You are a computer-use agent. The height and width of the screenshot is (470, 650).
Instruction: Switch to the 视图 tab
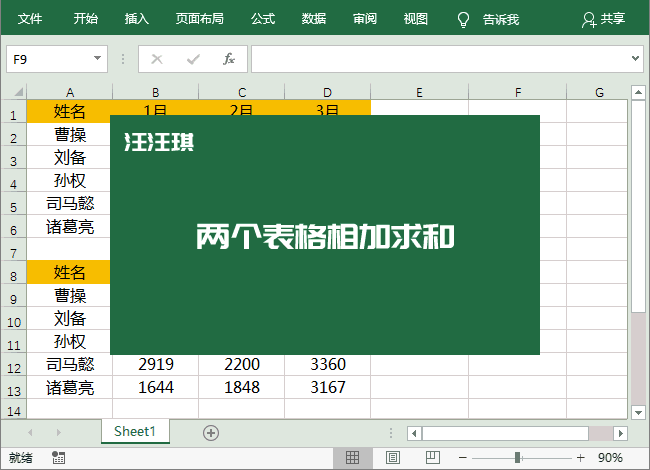416,19
